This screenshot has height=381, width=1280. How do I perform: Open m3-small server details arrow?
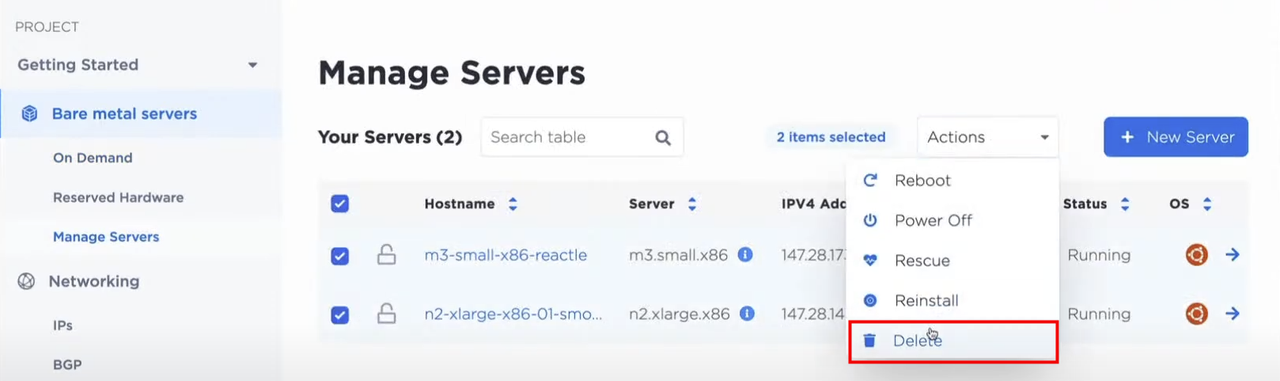pos(1232,255)
